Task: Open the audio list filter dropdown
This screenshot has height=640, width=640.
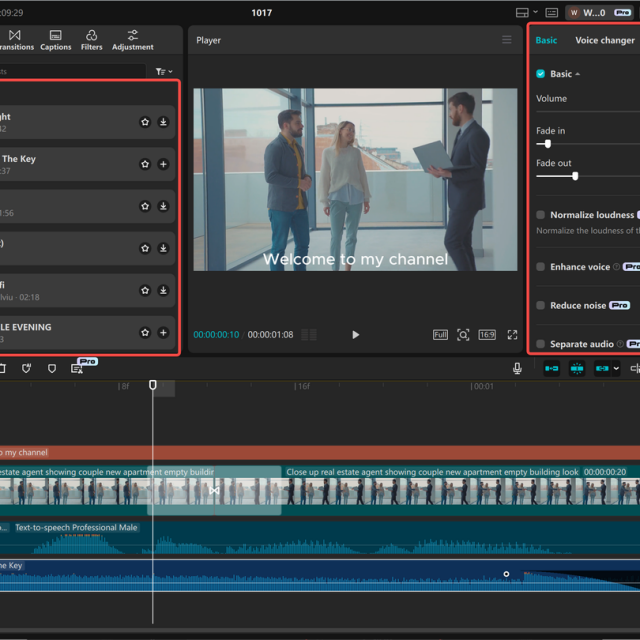Action: point(164,72)
